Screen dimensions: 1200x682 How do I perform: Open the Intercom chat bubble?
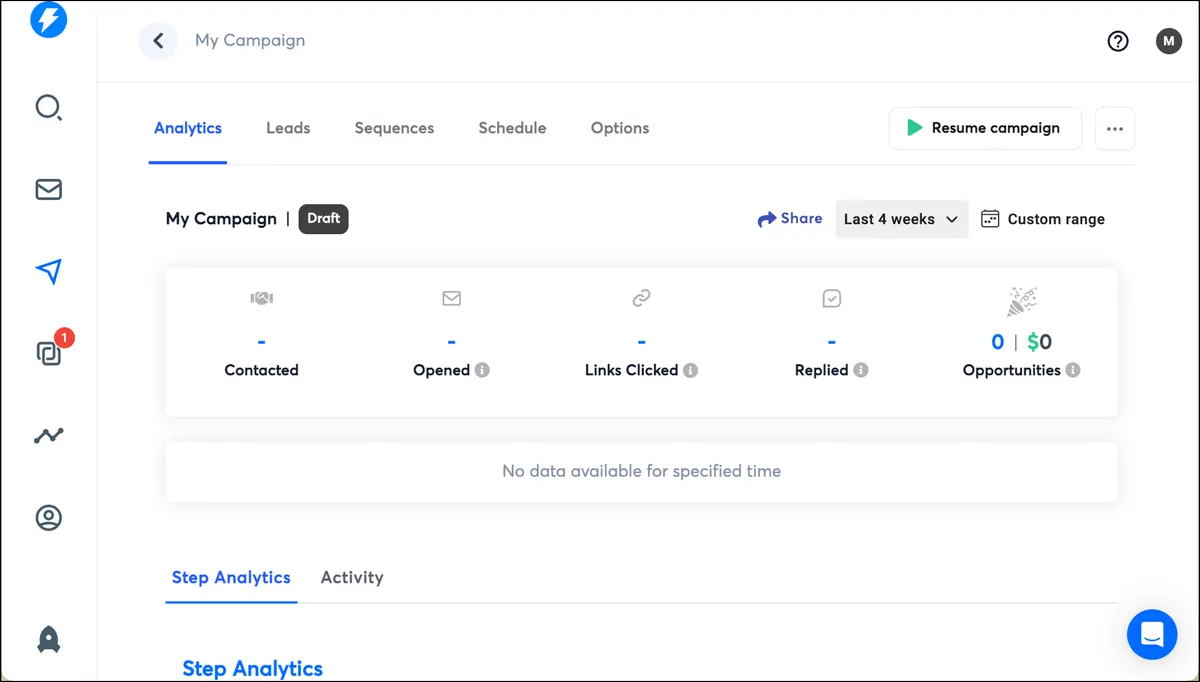click(x=1152, y=634)
